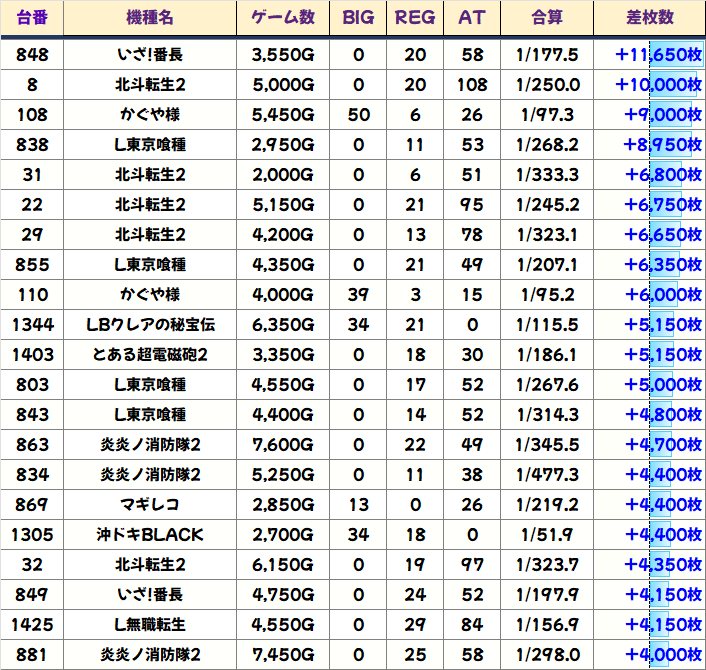This screenshot has height=670, width=706.
Task: Click the 台番 column header
Action: coord(32,18)
